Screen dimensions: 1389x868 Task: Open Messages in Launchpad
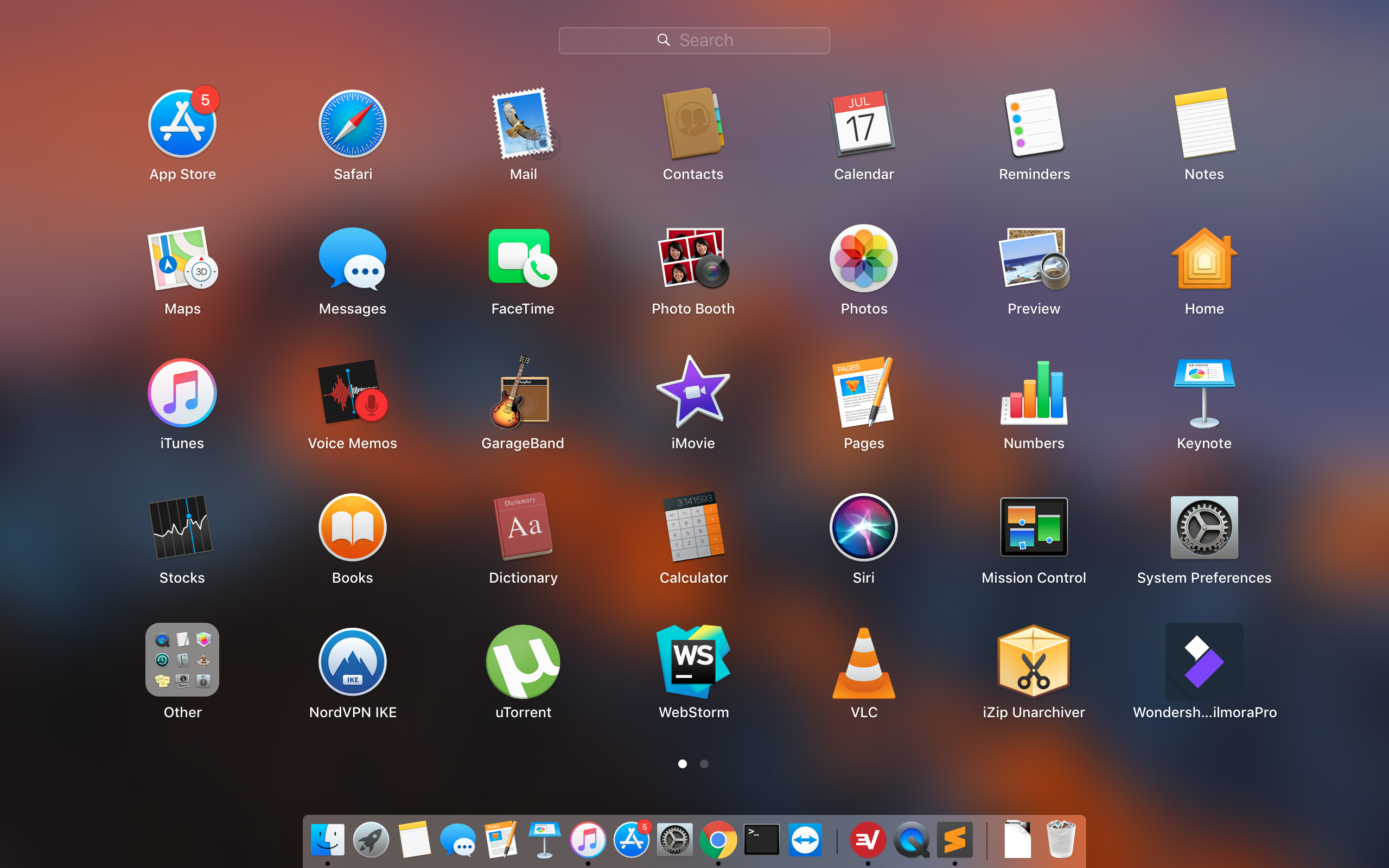click(353, 258)
